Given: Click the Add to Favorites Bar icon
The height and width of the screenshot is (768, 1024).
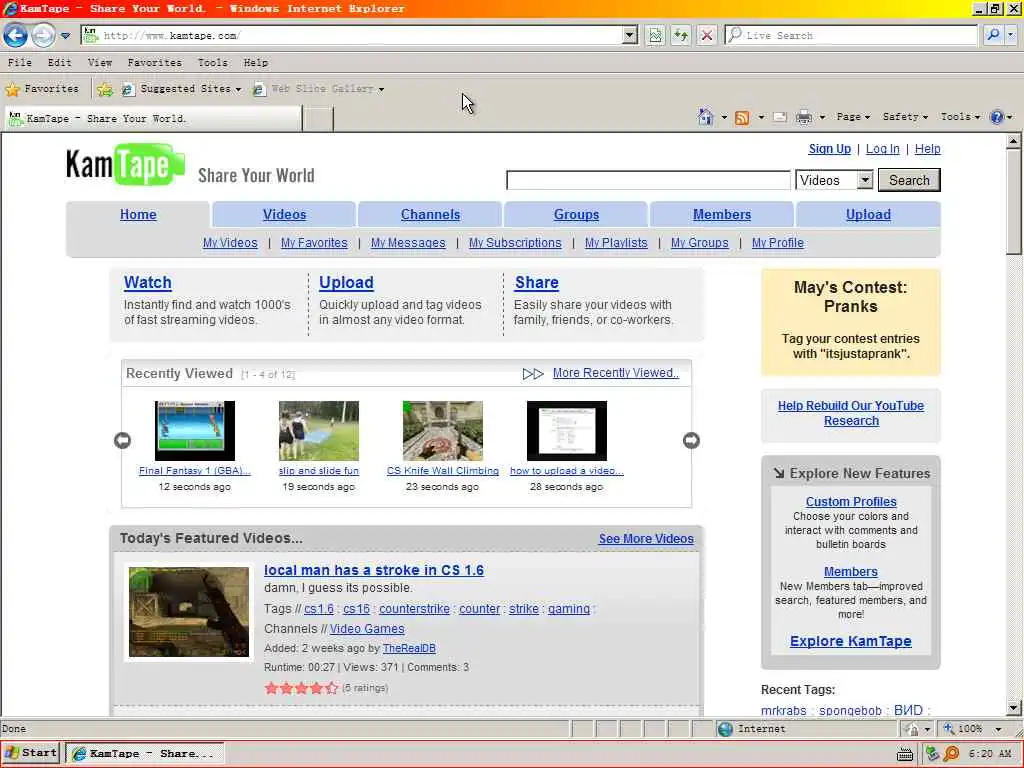Looking at the screenshot, I should click(x=104, y=89).
